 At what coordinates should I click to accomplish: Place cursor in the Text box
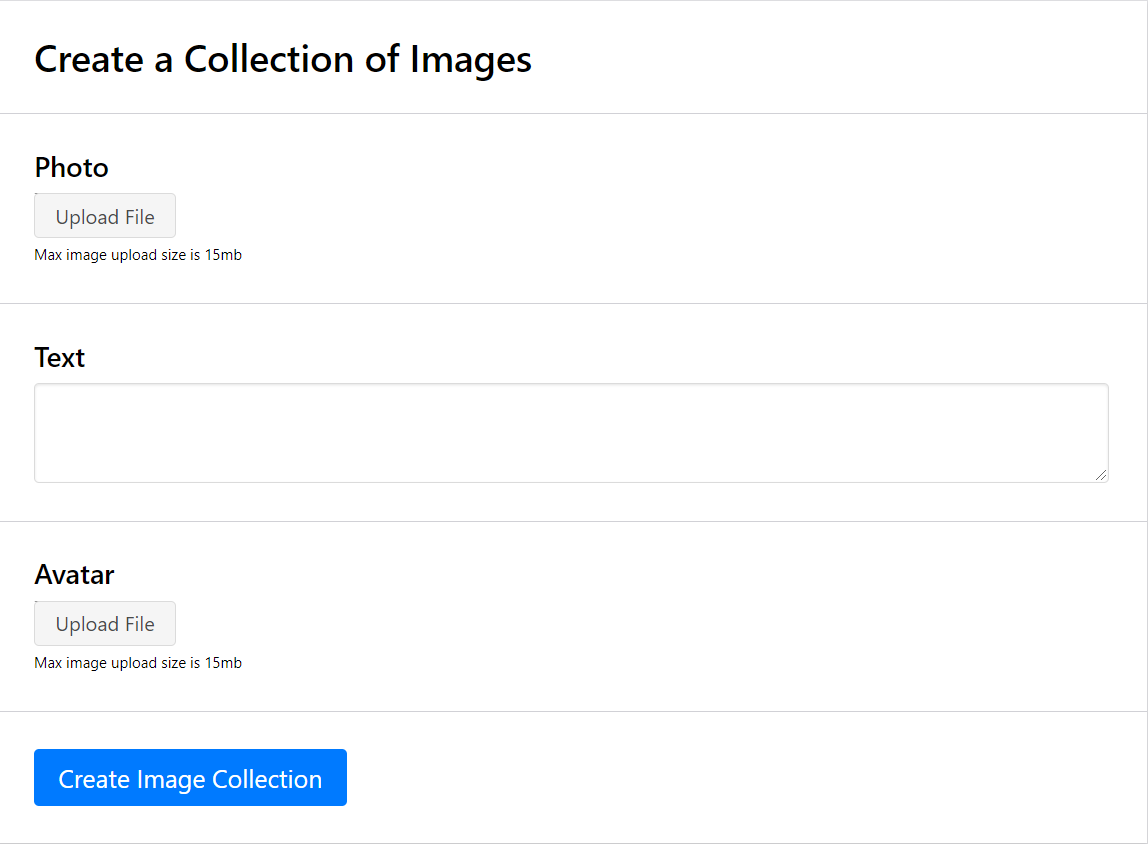tap(571, 433)
